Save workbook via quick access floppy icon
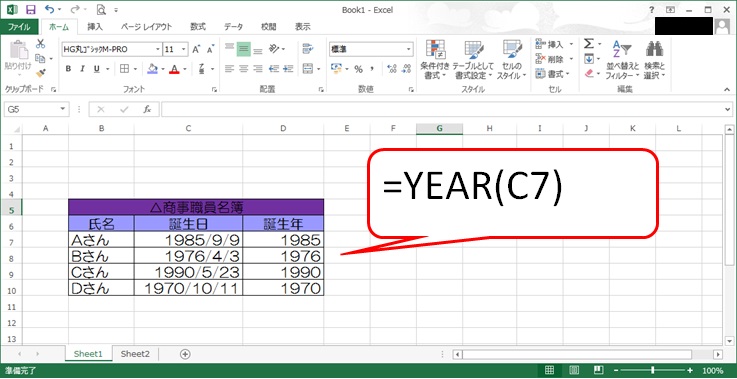Image resolution: width=737 pixels, height=379 pixels. (x=31, y=9)
